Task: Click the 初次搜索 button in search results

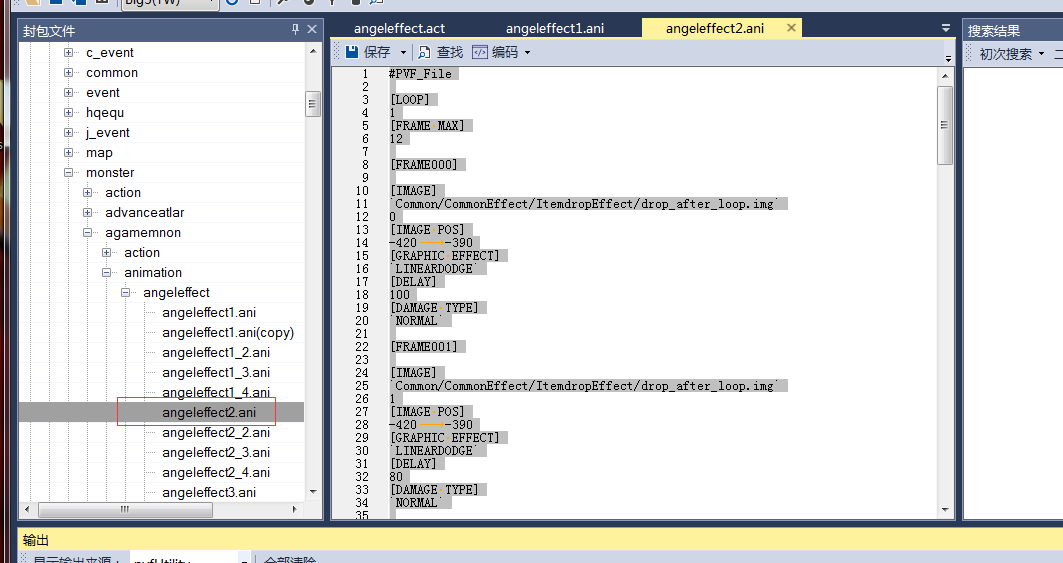Action: pos(1005,53)
